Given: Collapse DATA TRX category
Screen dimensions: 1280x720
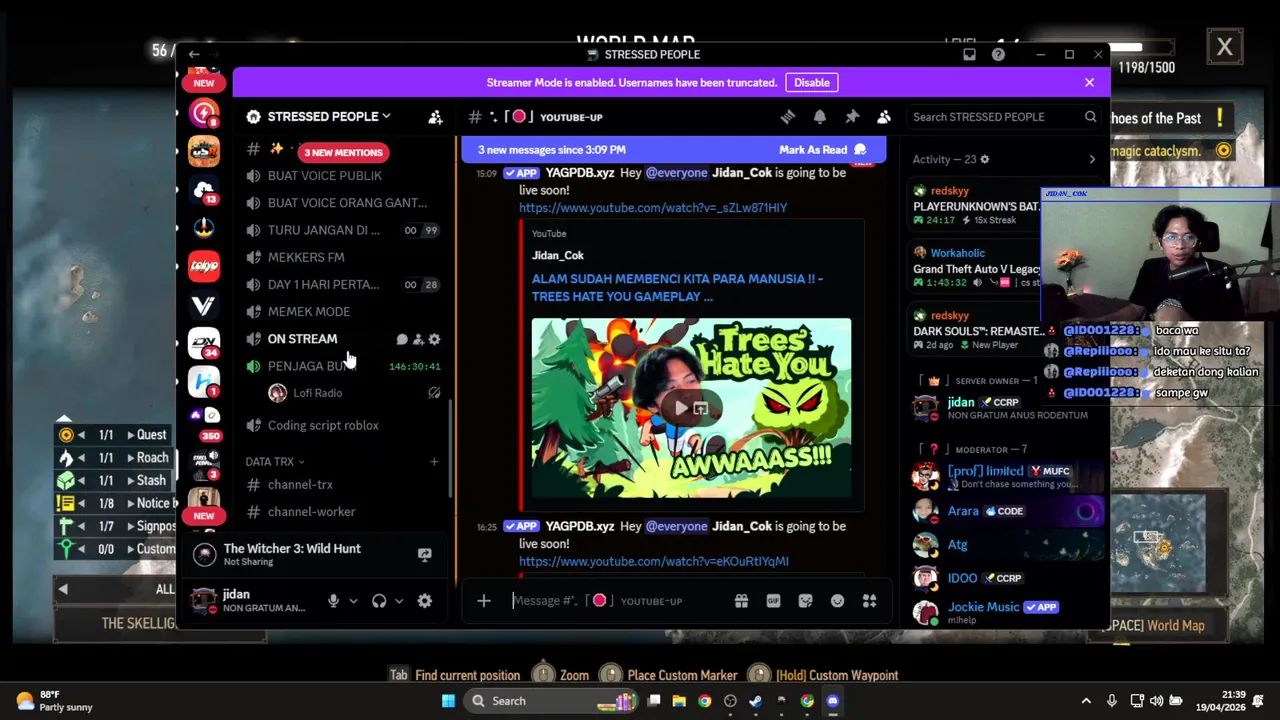Looking at the screenshot, I should pos(275,462).
